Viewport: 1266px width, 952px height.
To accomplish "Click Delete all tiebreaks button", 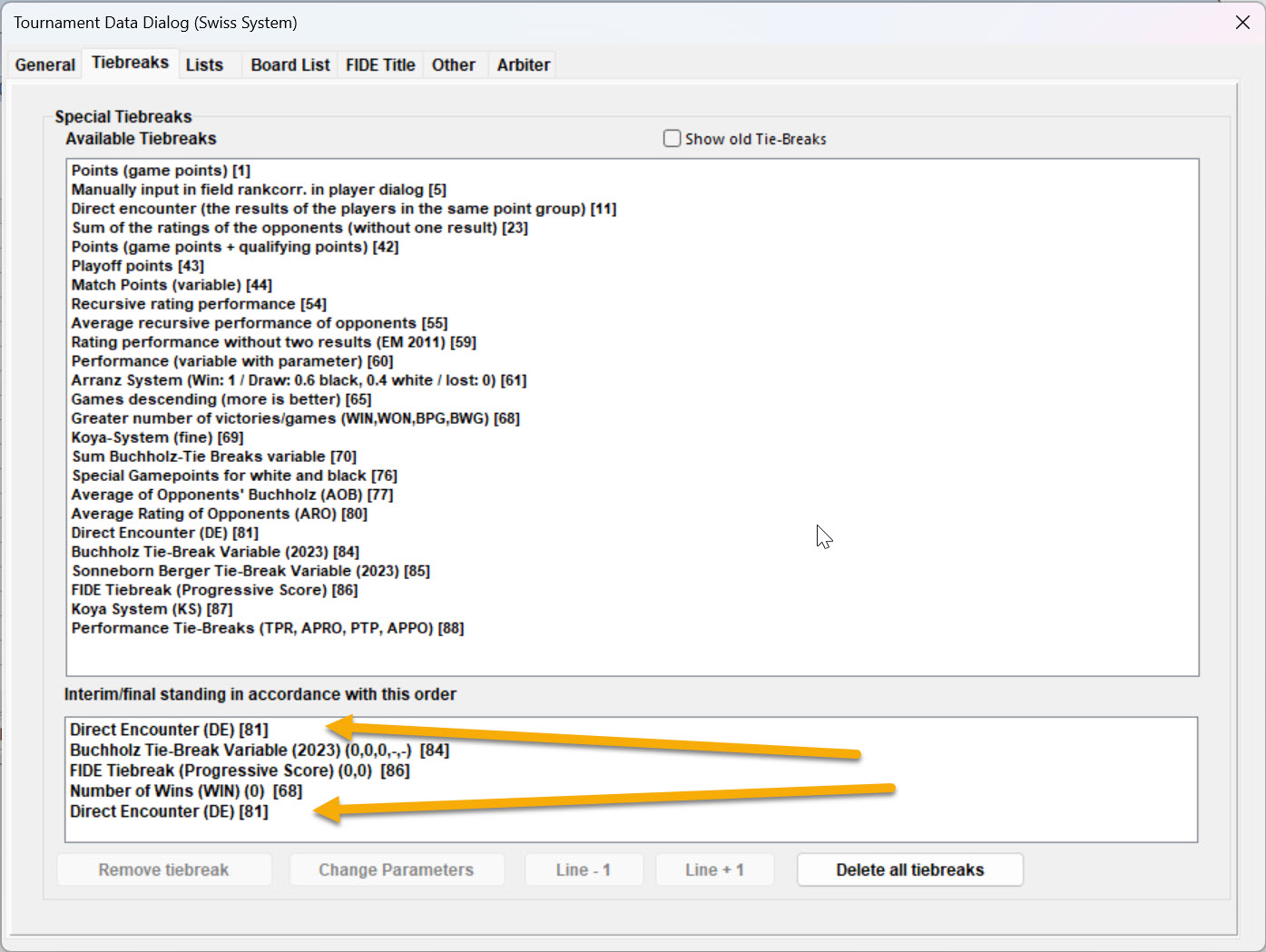I will tap(910, 869).
